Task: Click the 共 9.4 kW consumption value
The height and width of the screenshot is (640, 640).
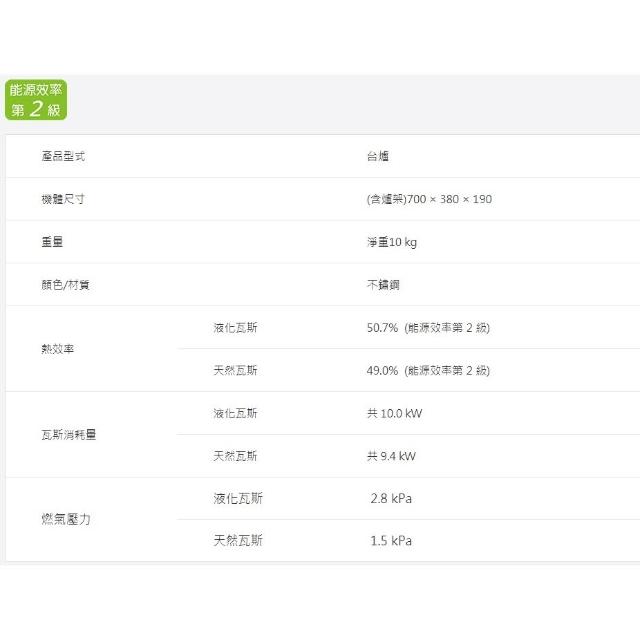Action: [x=391, y=456]
